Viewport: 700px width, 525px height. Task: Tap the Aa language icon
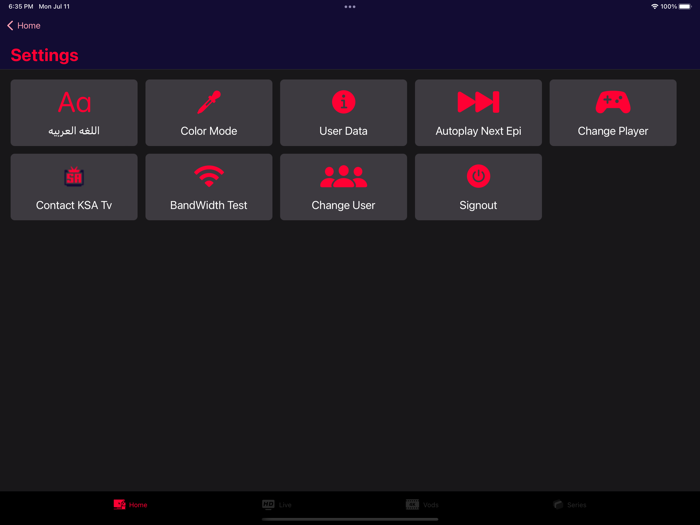click(75, 102)
